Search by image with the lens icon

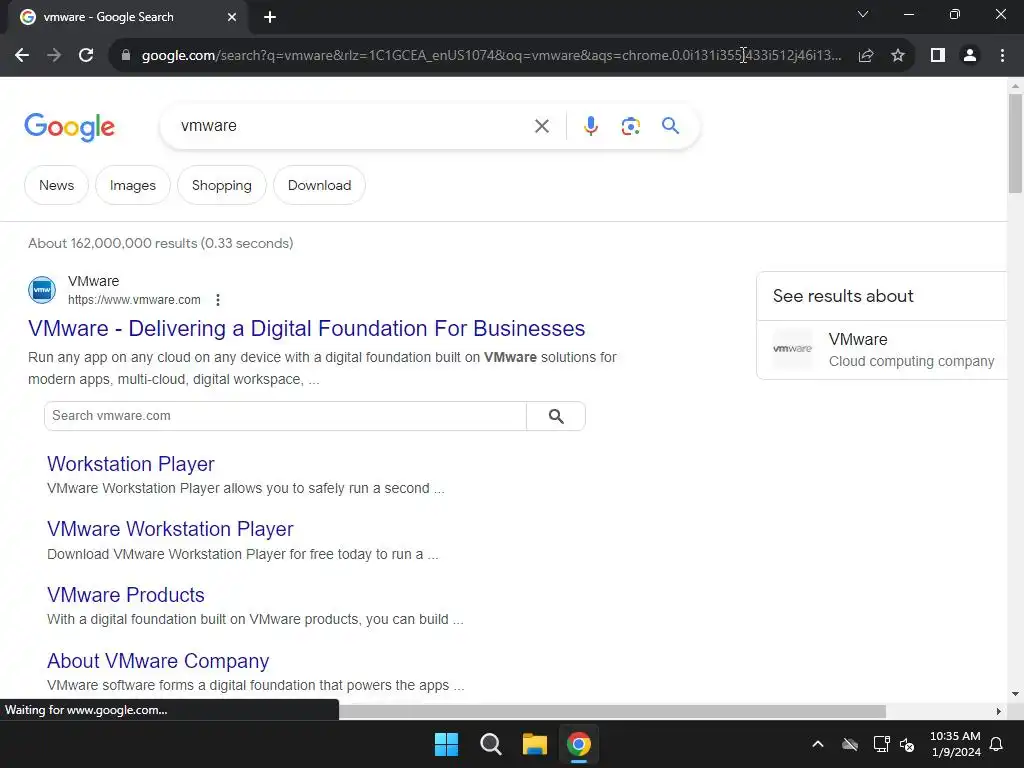click(x=631, y=126)
